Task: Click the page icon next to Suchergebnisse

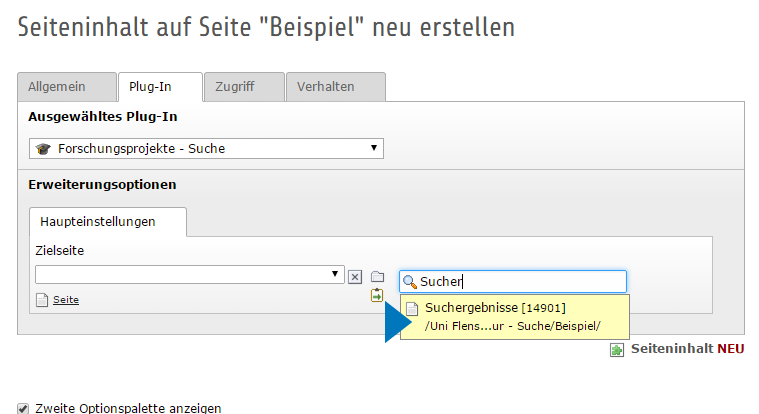Action: (x=411, y=308)
